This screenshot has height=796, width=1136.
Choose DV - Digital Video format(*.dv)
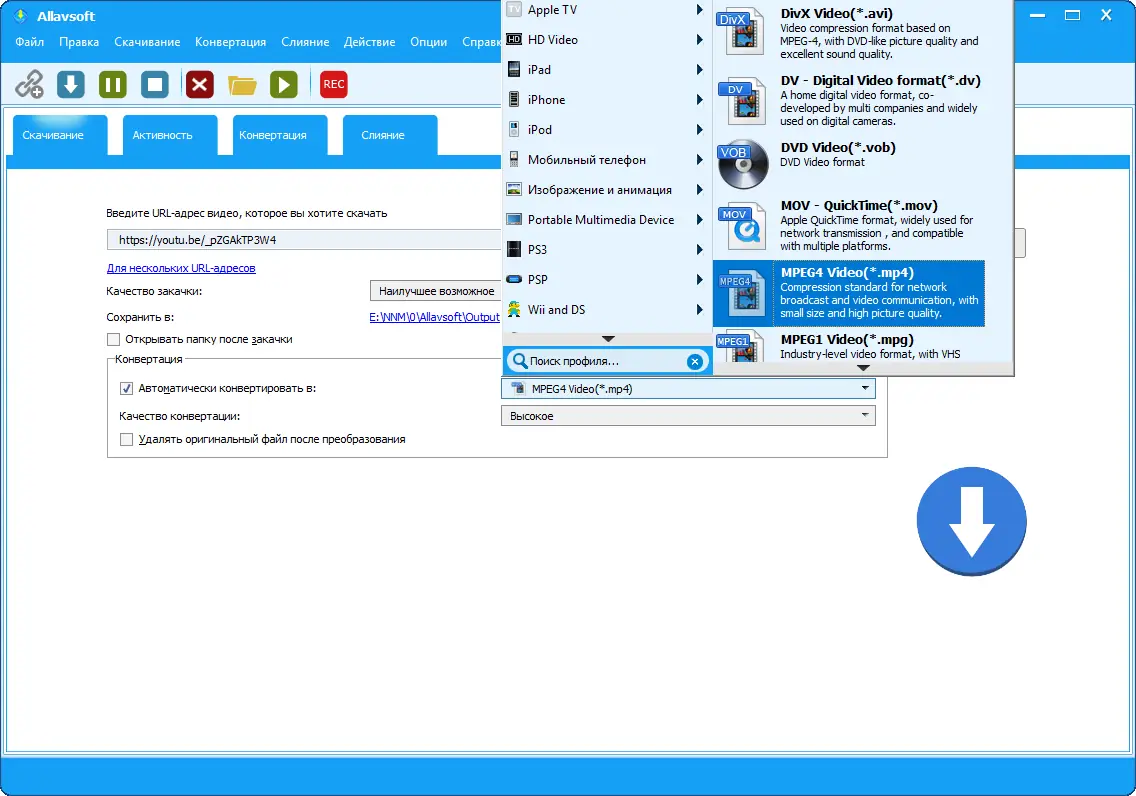(848, 100)
